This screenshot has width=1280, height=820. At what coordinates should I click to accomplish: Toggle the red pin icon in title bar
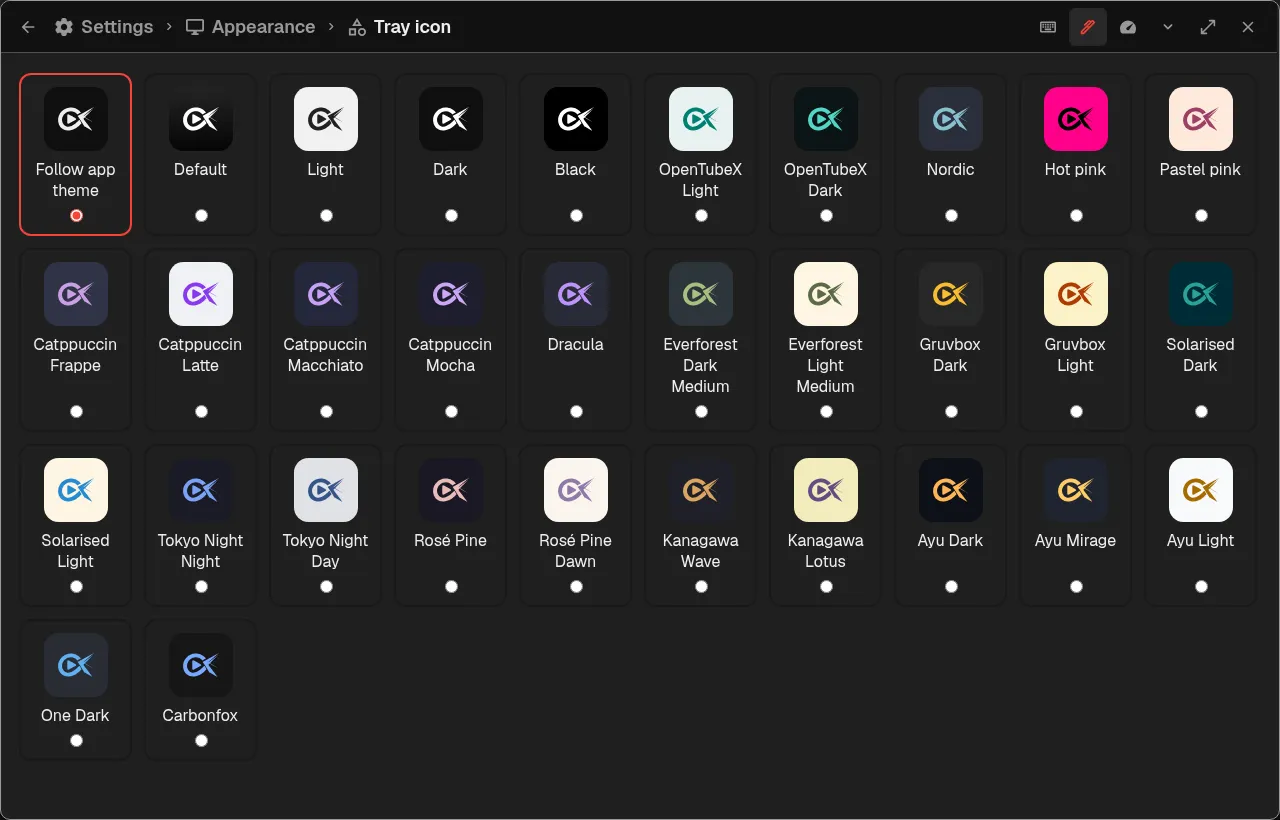[1088, 27]
